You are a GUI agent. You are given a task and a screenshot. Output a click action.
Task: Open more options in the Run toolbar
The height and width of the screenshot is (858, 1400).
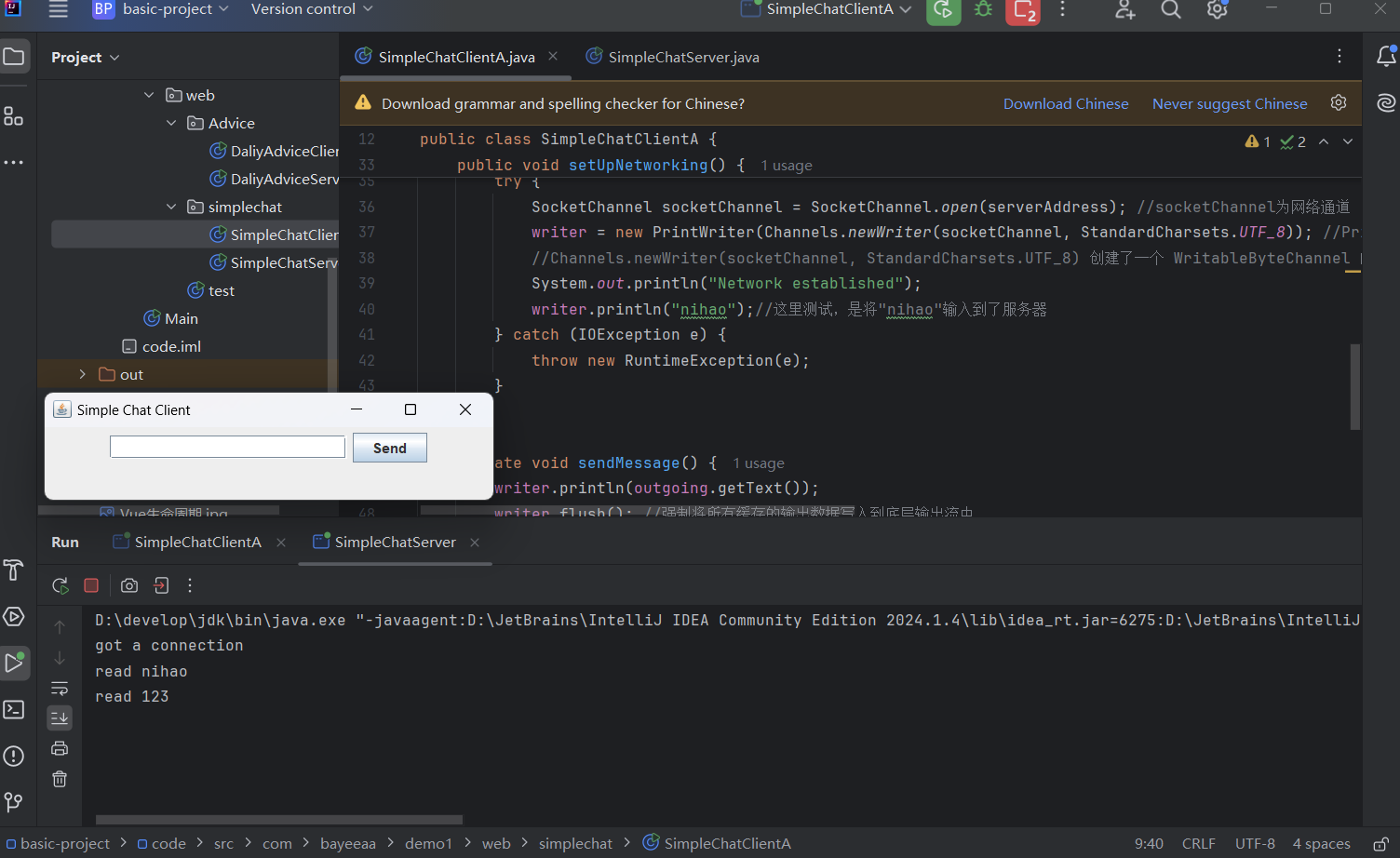coord(190,585)
